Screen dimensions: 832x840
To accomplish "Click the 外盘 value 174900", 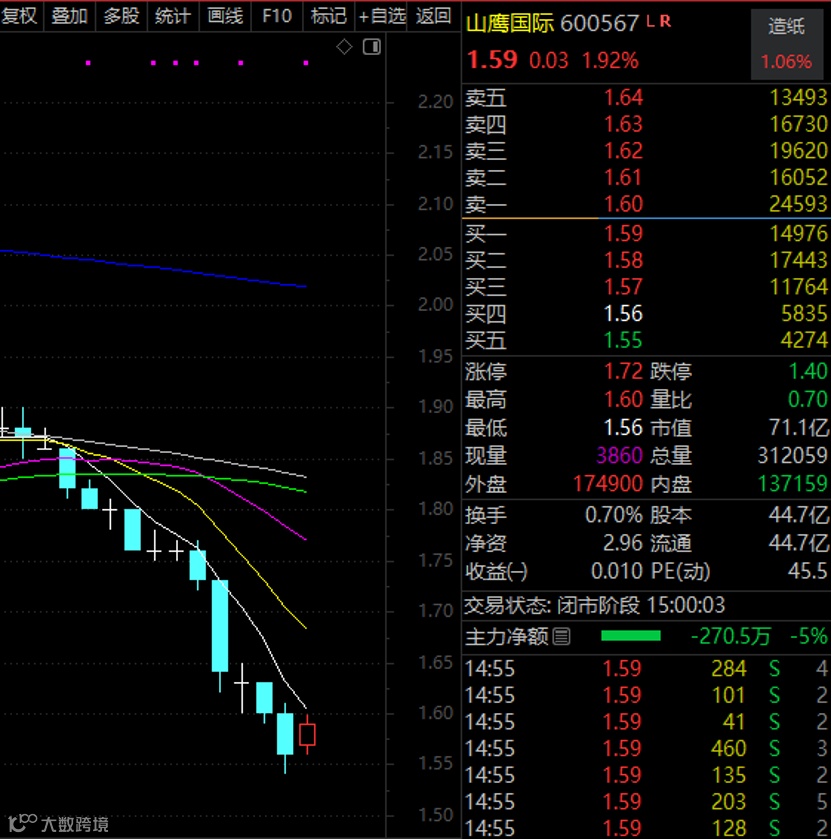I will [x=608, y=484].
